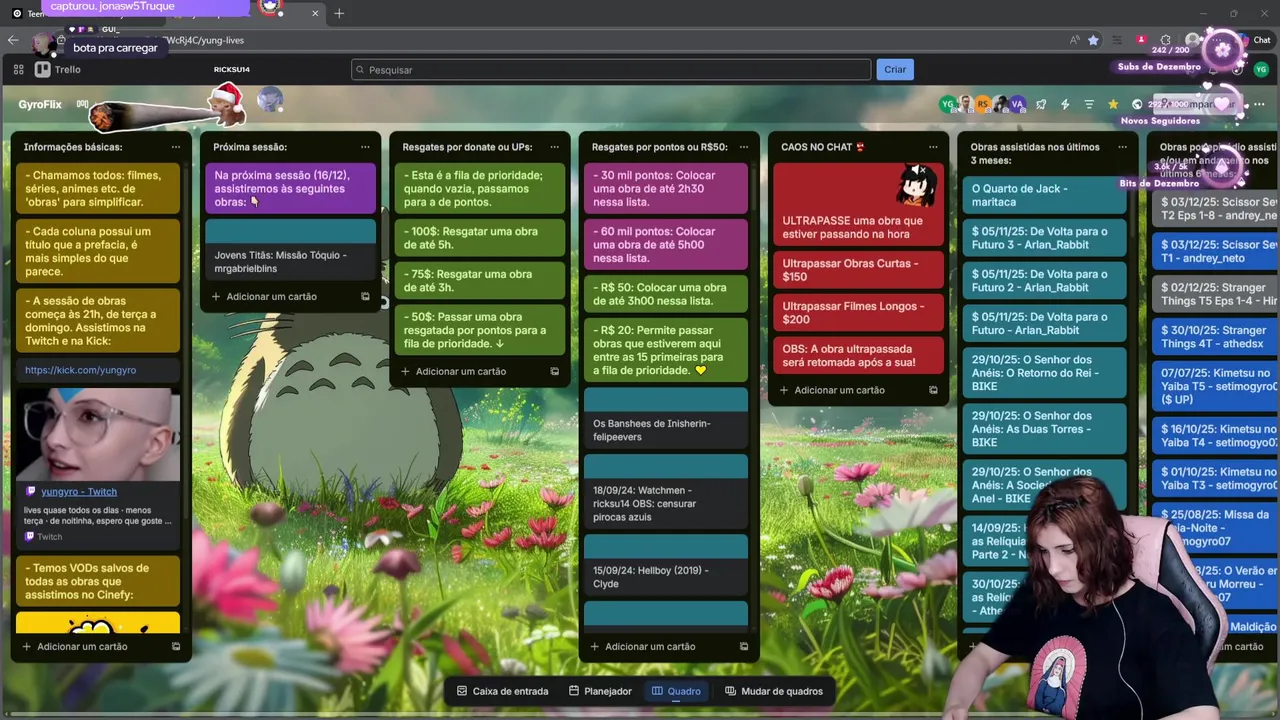The image size is (1280, 720).
Task: Open the 60 mil pontos card
Action: pyautogui.click(x=665, y=244)
